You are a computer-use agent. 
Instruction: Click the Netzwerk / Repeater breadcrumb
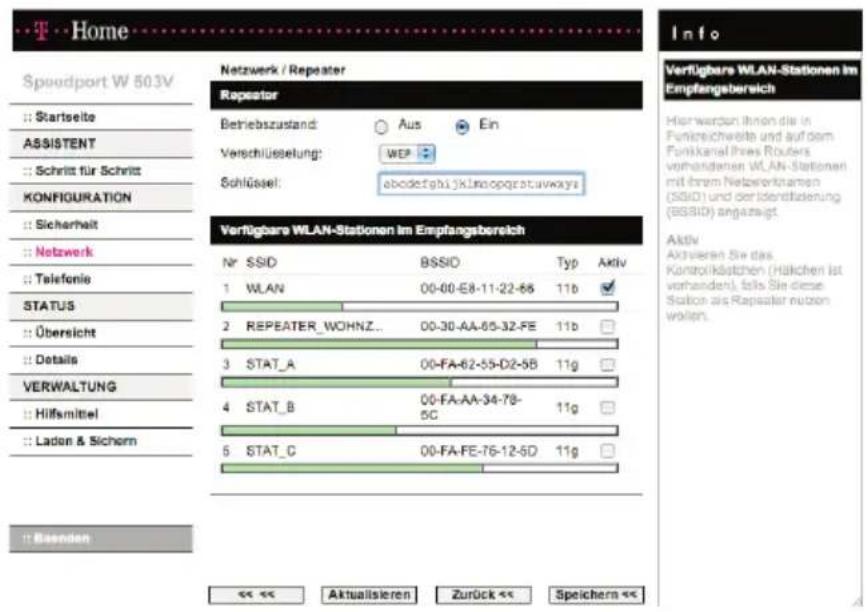[x=283, y=70]
